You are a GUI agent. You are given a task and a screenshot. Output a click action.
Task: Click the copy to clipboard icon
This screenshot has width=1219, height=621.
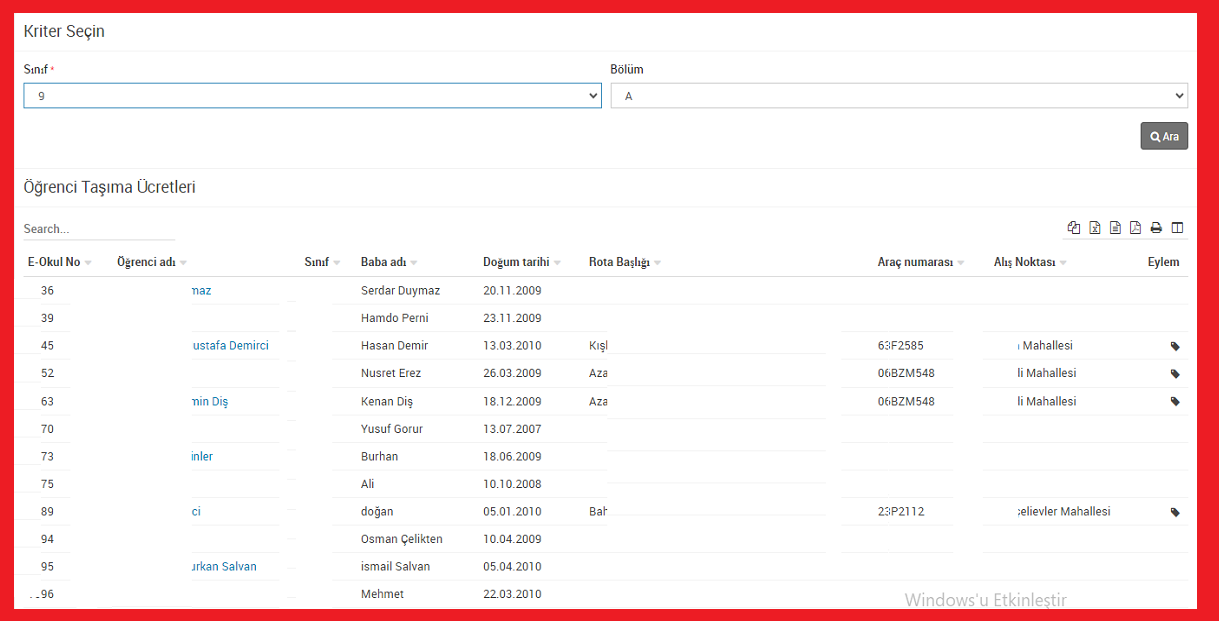pyautogui.click(x=1074, y=228)
